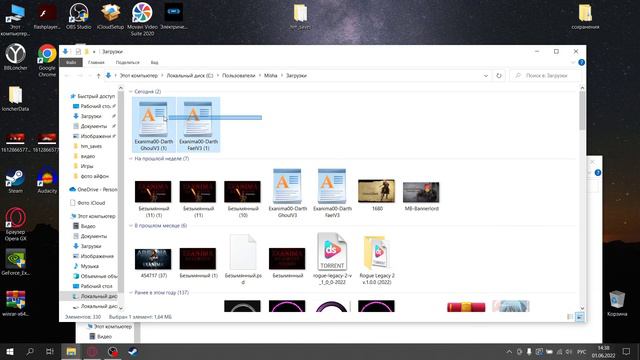This screenshot has width=640, height=360.
Task: Open the Вид ribbon tab
Action: (x=154, y=62)
